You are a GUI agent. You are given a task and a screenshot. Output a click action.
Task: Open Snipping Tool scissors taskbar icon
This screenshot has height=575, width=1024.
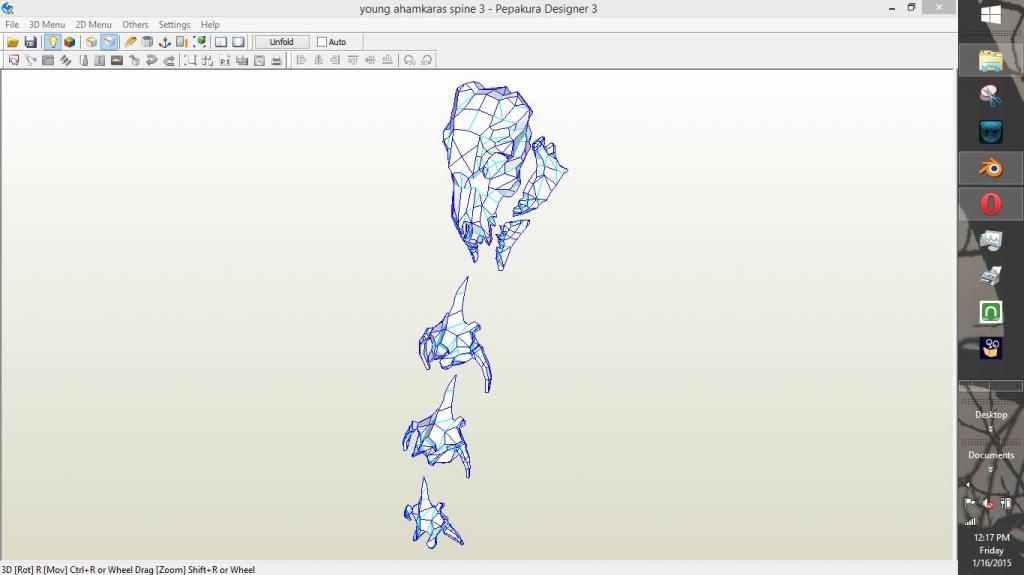click(991, 96)
